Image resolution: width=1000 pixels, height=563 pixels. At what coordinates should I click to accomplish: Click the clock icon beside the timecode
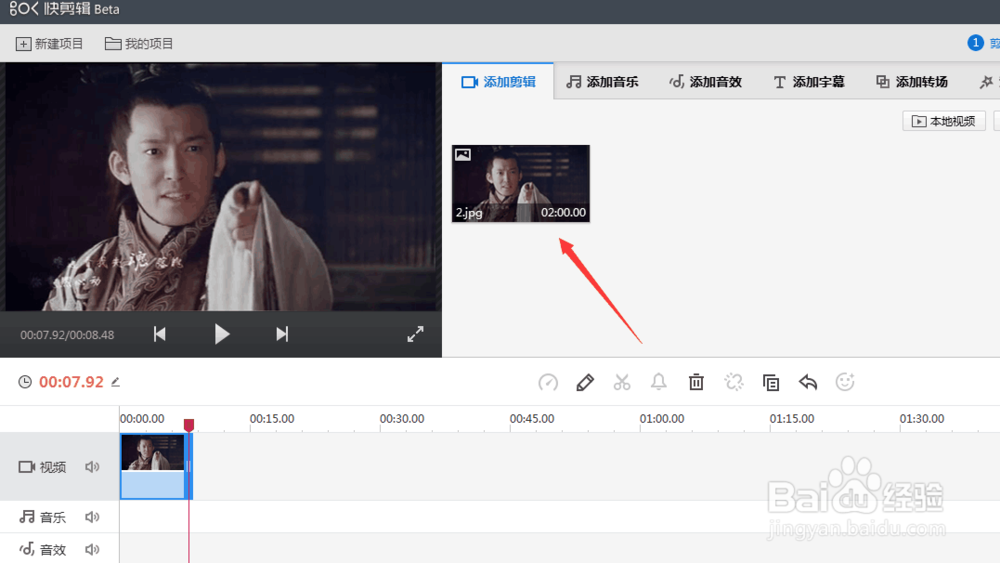25,382
